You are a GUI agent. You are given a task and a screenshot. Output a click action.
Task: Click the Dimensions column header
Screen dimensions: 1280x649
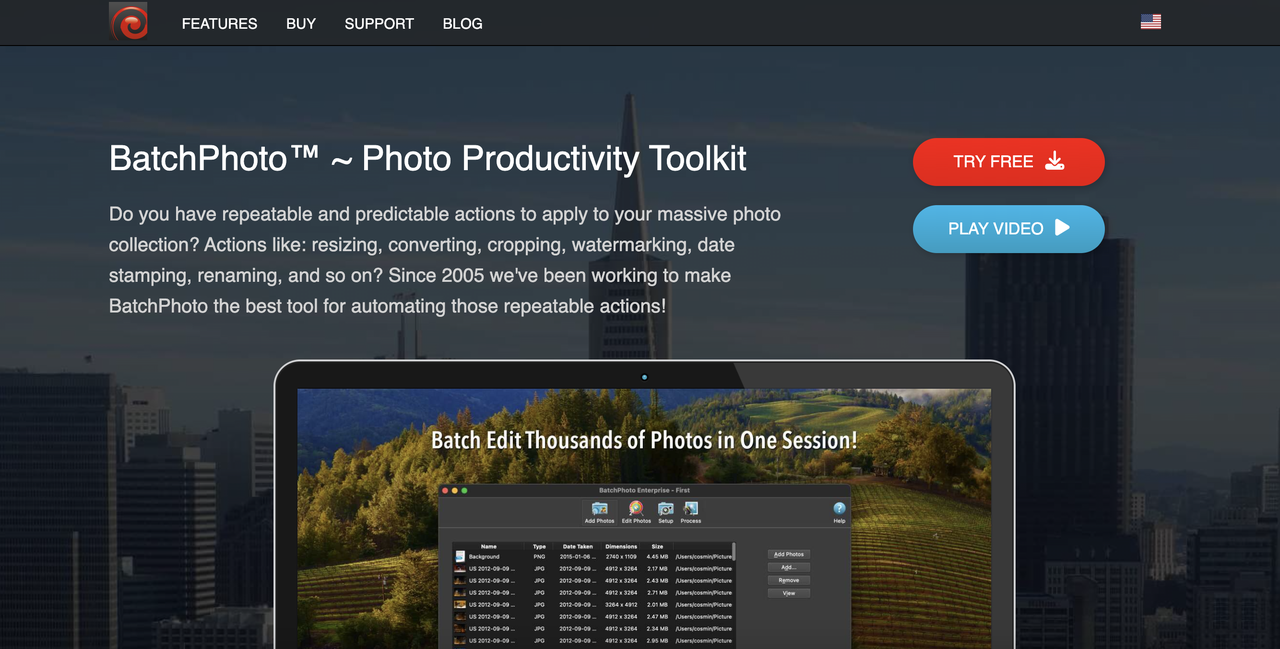[x=621, y=546]
